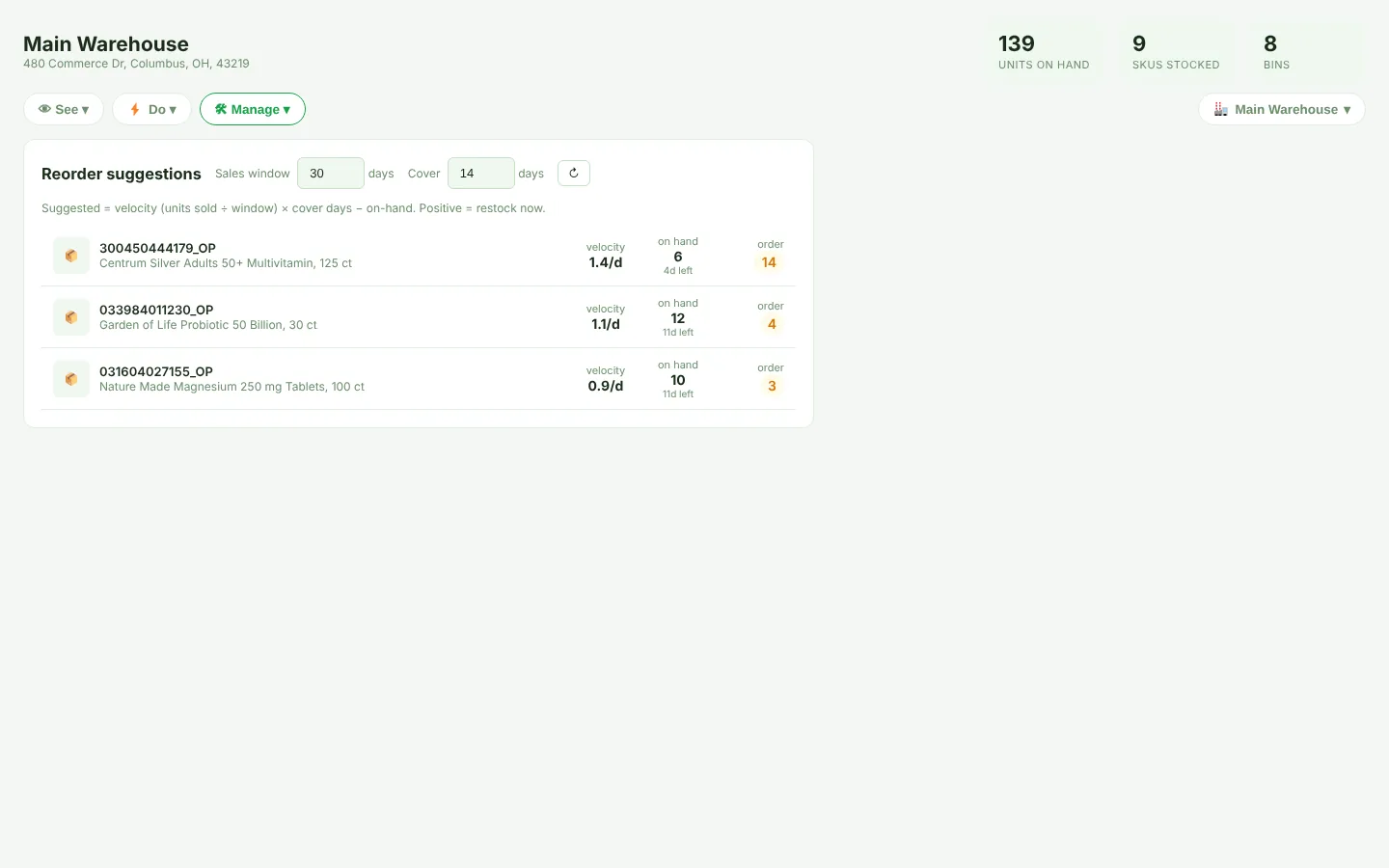Viewport: 1389px width, 868px height.
Task: Click on-hand value 10 for Nature Made Magnesium
Action: 678,380
